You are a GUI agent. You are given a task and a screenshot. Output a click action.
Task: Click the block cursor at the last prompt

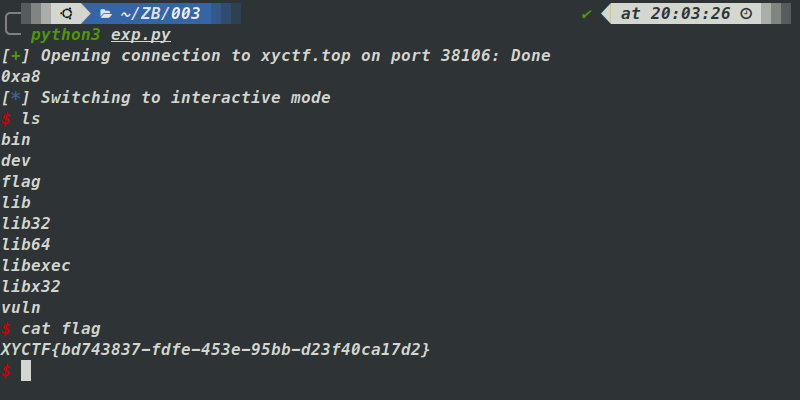click(x=26, y=370)
